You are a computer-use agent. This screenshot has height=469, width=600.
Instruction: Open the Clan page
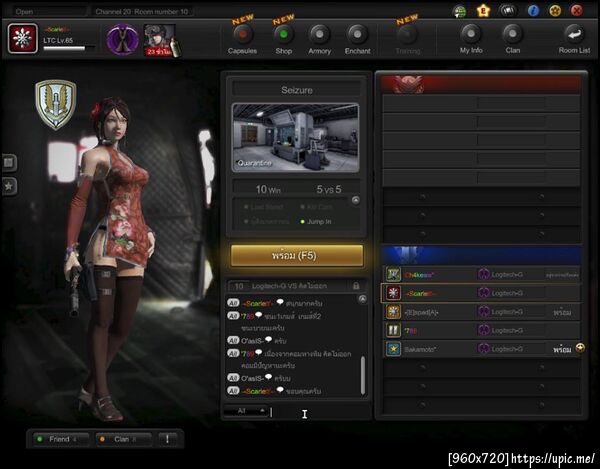click(512, 39)
